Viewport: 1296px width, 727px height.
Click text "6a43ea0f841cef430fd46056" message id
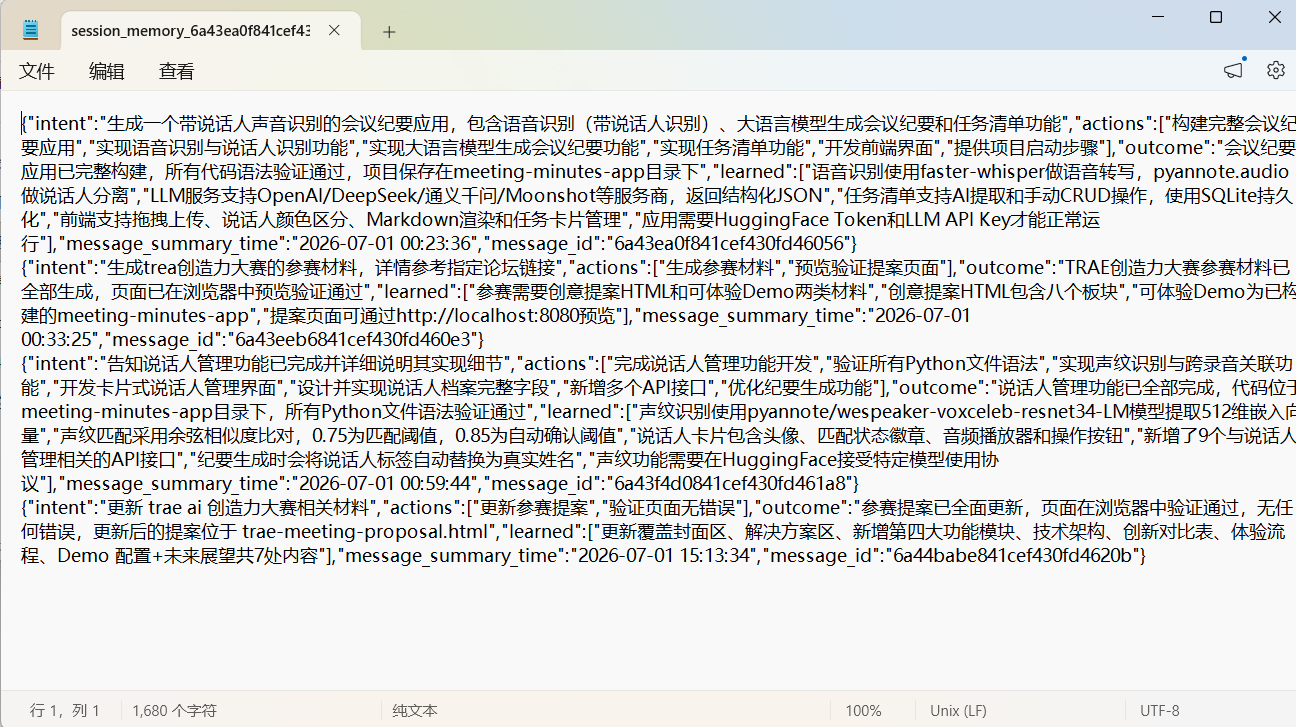pyautogui.click(x=730, y=243)
